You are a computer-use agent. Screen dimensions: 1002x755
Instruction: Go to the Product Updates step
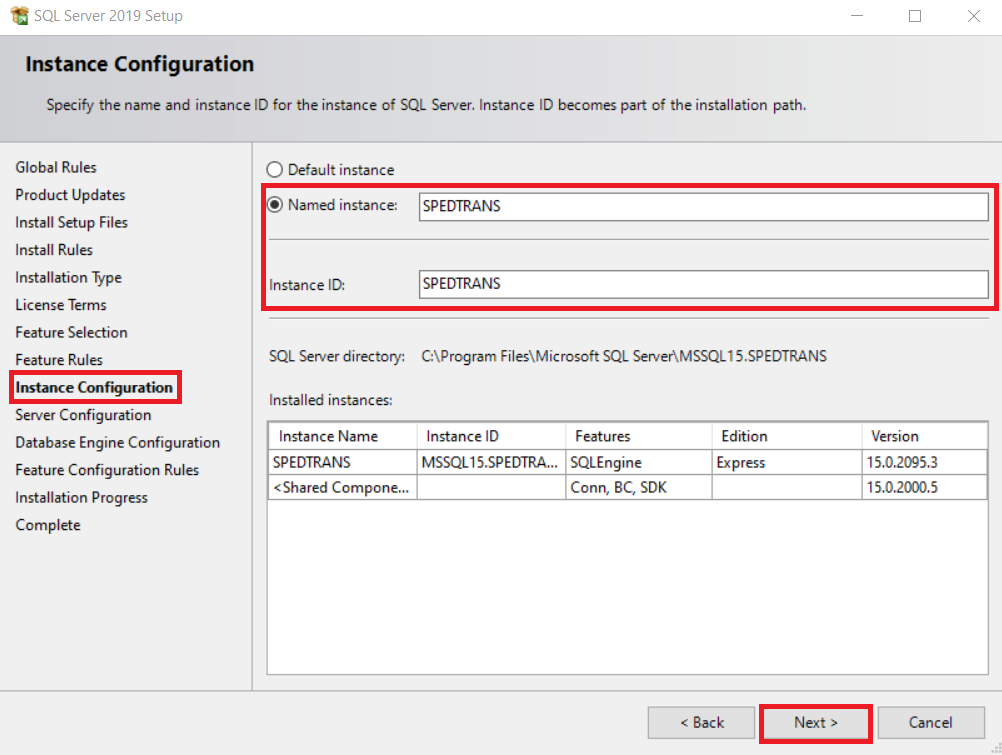point(70,195)
